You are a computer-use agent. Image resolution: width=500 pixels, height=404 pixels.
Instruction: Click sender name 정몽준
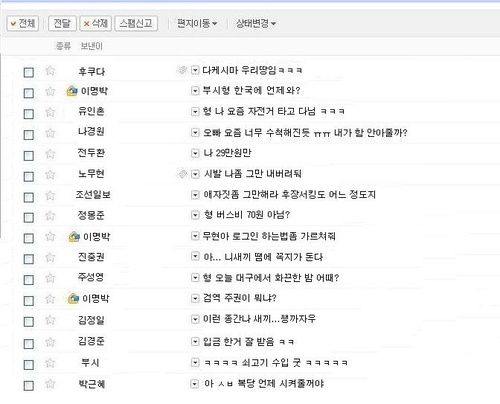[91, 215]
